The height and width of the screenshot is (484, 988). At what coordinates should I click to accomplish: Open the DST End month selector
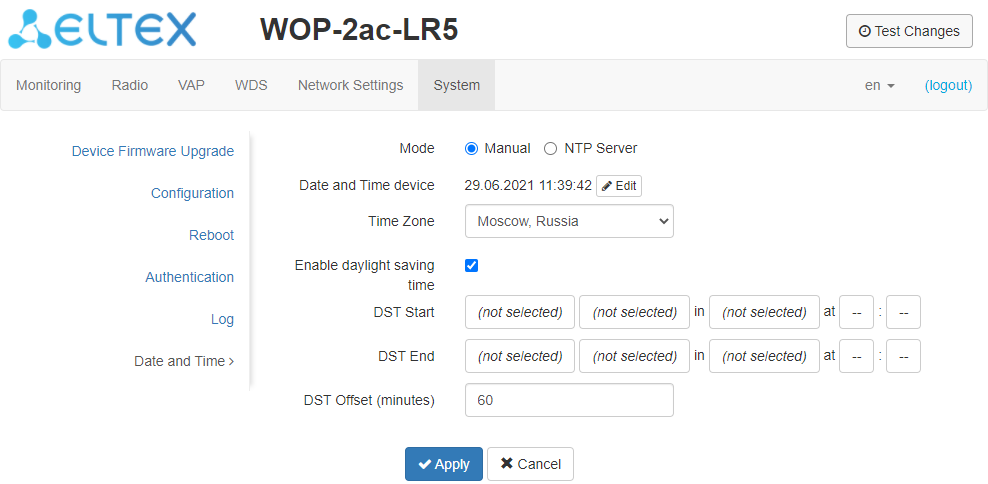pos(764,356)
